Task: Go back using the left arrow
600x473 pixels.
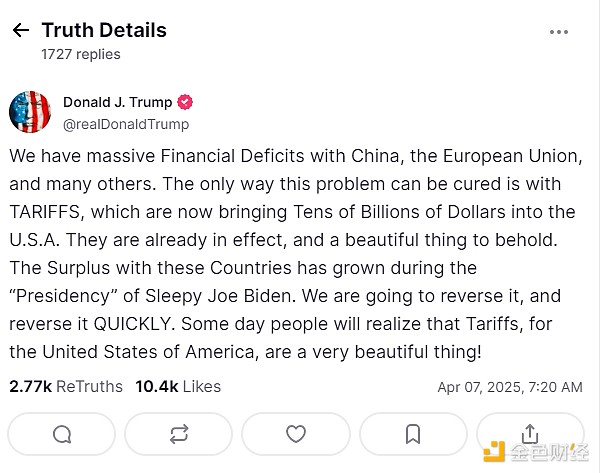Action: coord(20,31)
